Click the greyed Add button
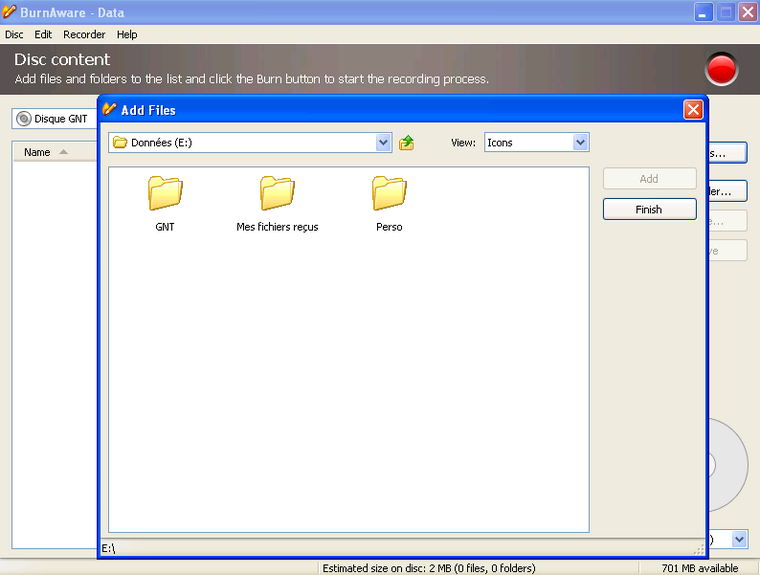The image size is (760, 575). tap(649, 178)
